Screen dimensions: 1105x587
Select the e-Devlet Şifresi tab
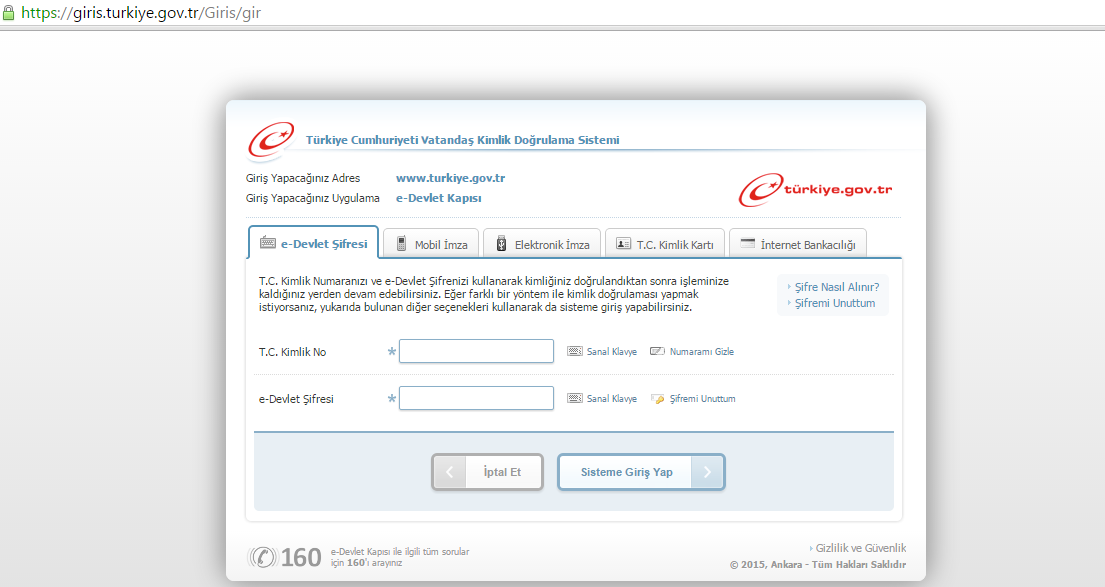(x=313, y=243)
